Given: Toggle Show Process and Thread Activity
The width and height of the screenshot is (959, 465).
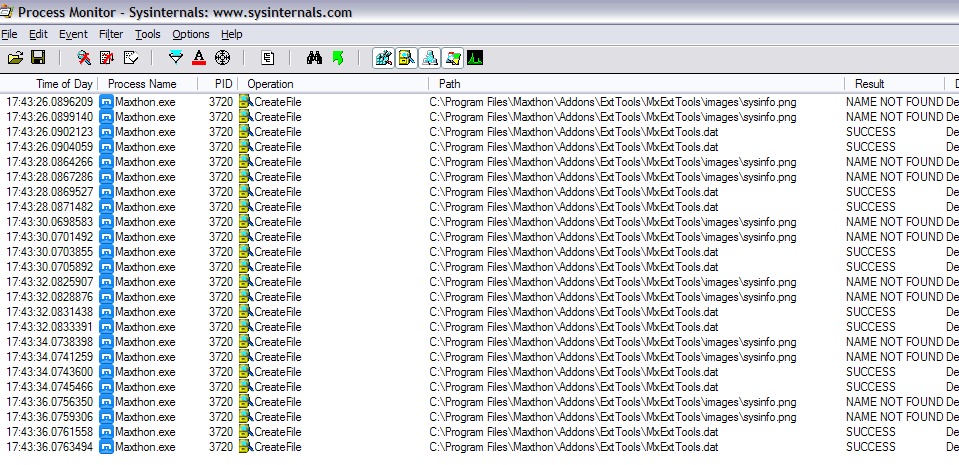Looking at the screenshot, I should [453, 58].
